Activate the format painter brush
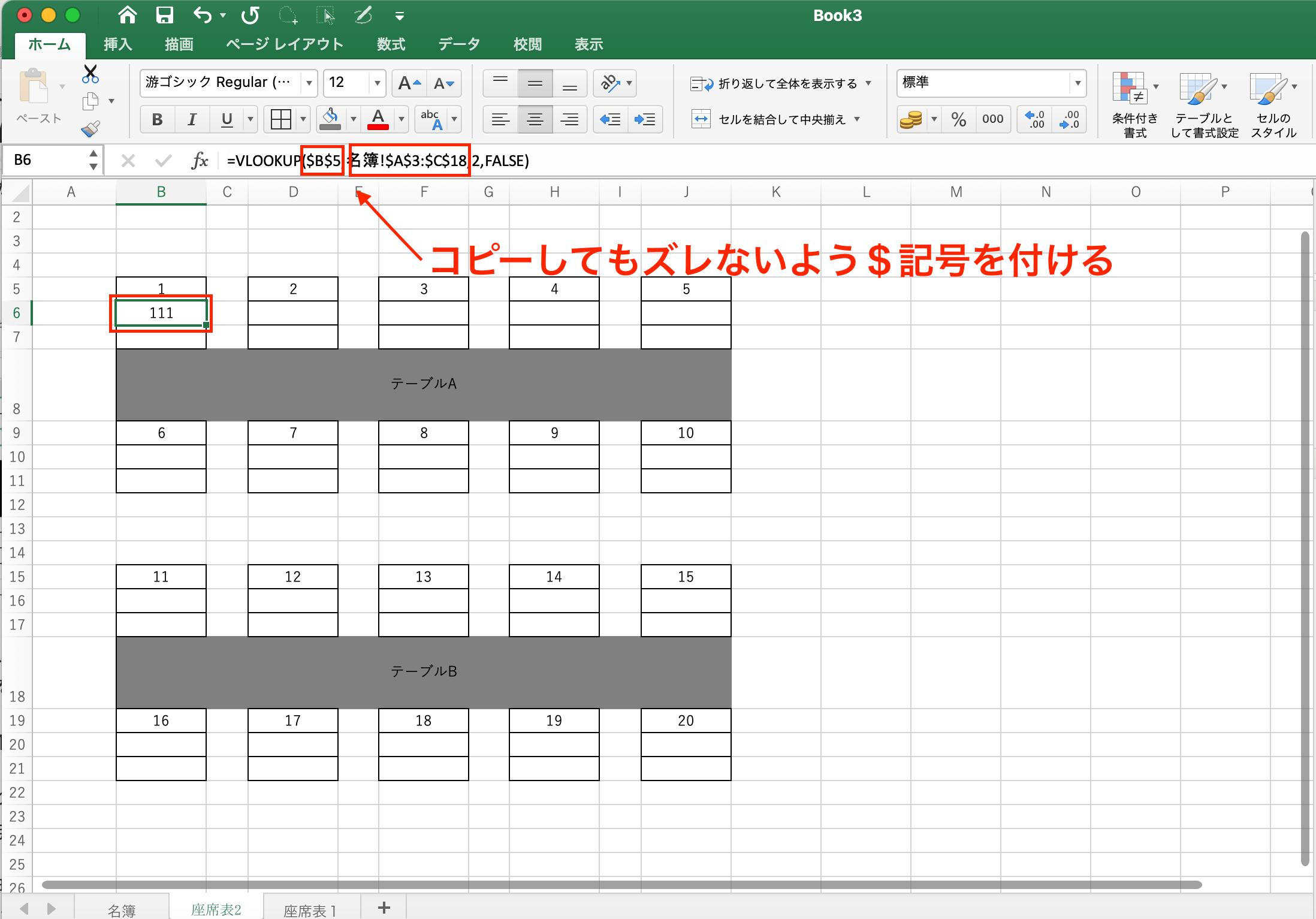Viewport: 1316px width, 919px height. tap(90, 128)
